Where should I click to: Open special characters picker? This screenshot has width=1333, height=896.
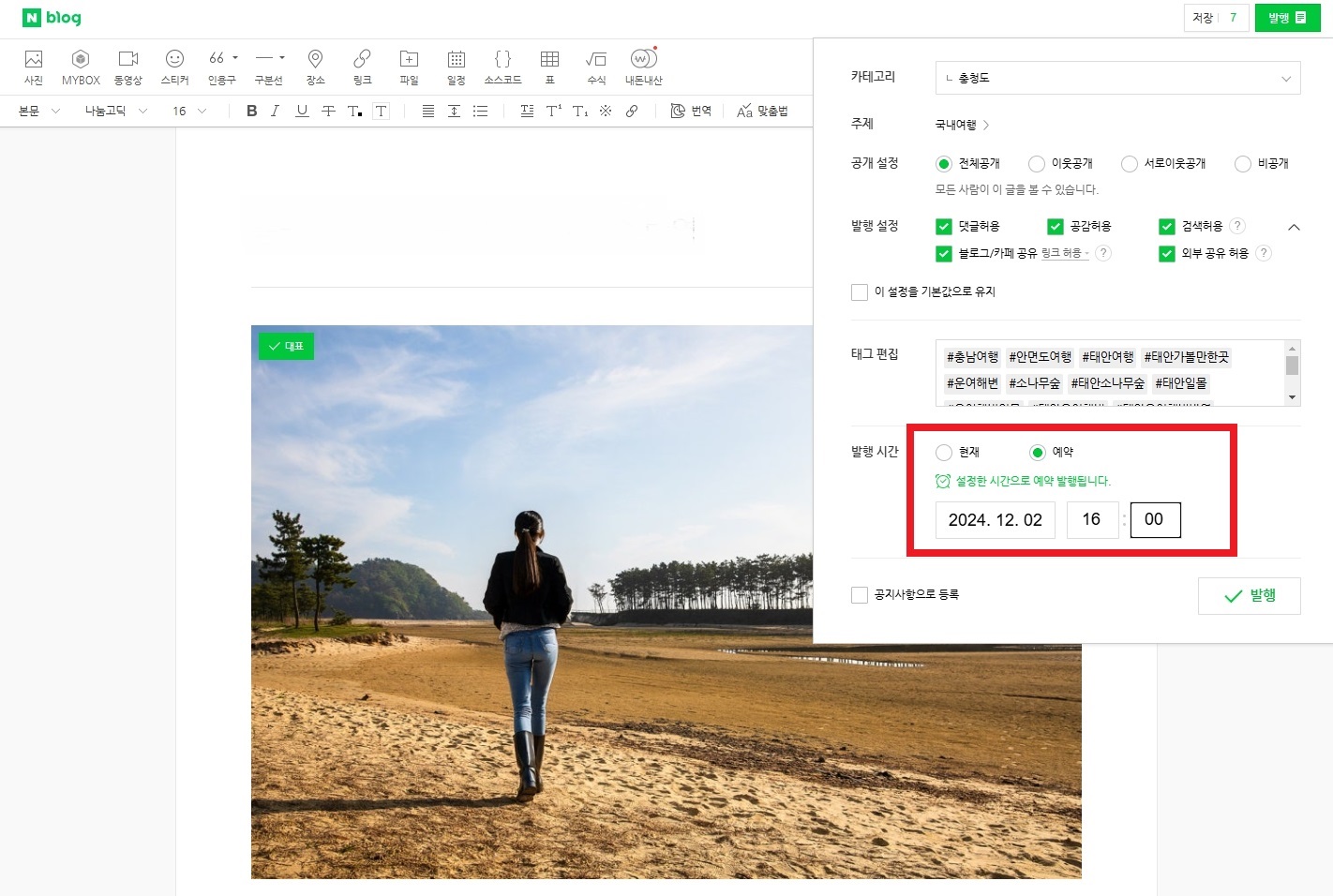coord(606,111)
